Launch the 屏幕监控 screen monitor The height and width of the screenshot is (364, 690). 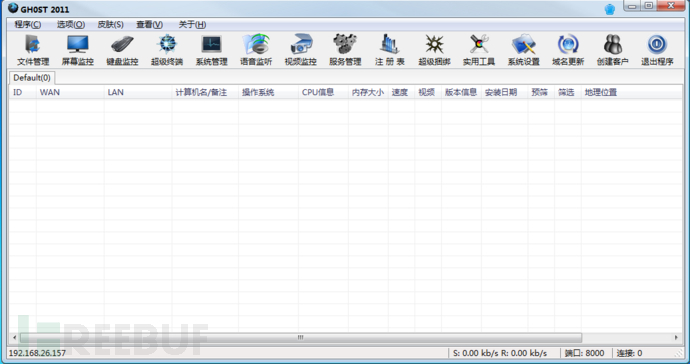77,50
